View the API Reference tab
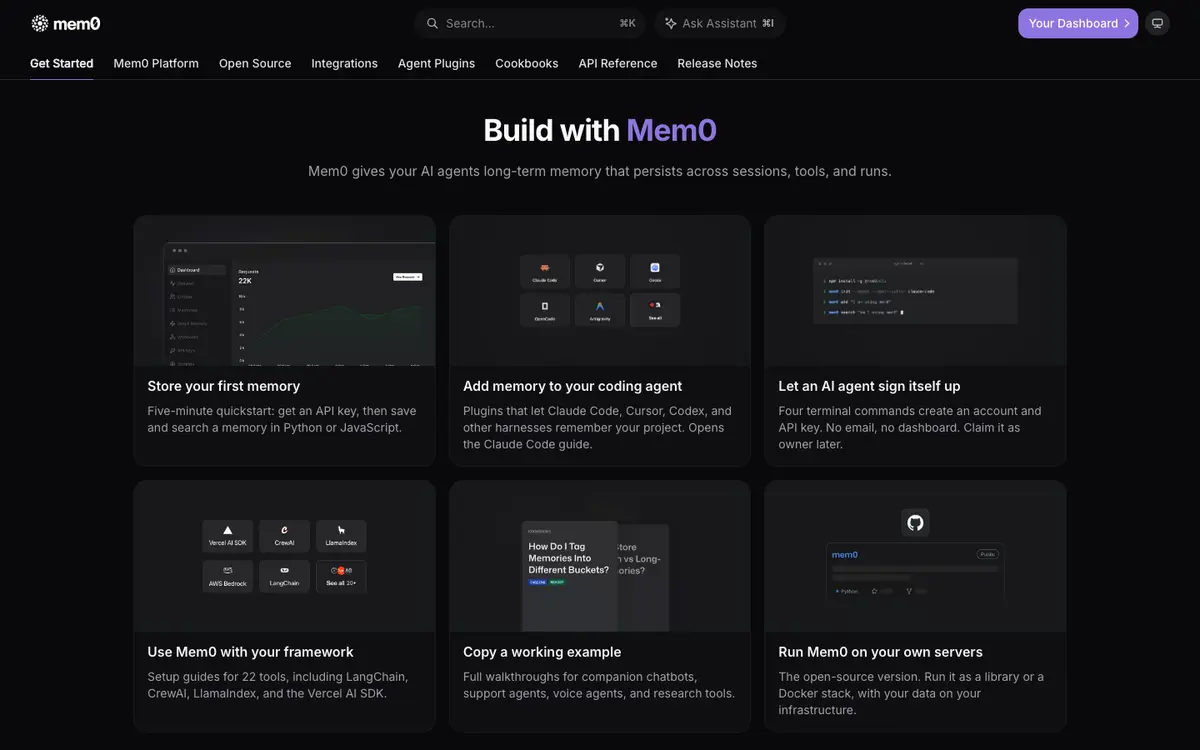The height and width of the screenshot is (750, 1200). (x=618, y=63)
